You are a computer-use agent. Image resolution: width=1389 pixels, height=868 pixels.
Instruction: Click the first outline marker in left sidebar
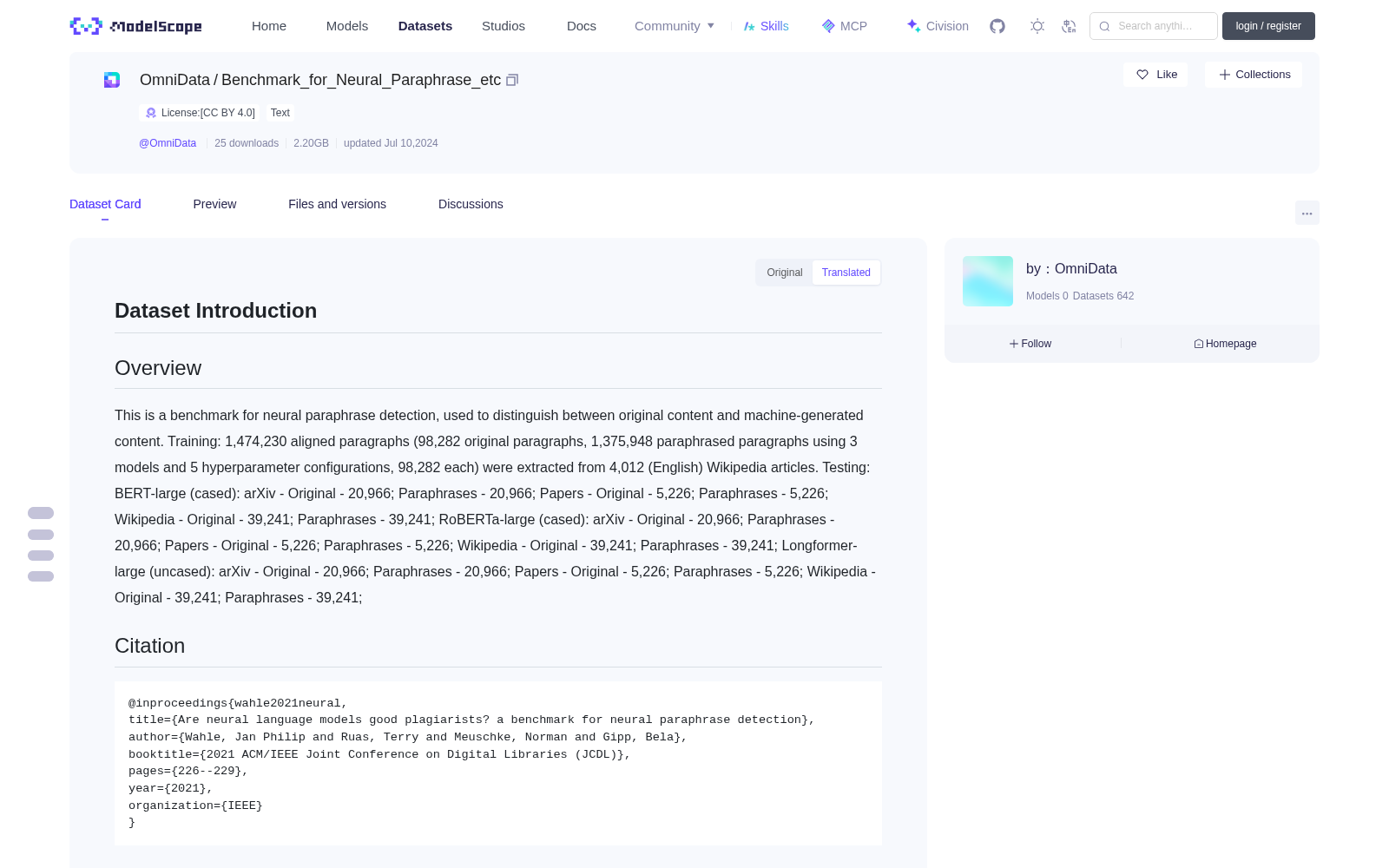41,513
